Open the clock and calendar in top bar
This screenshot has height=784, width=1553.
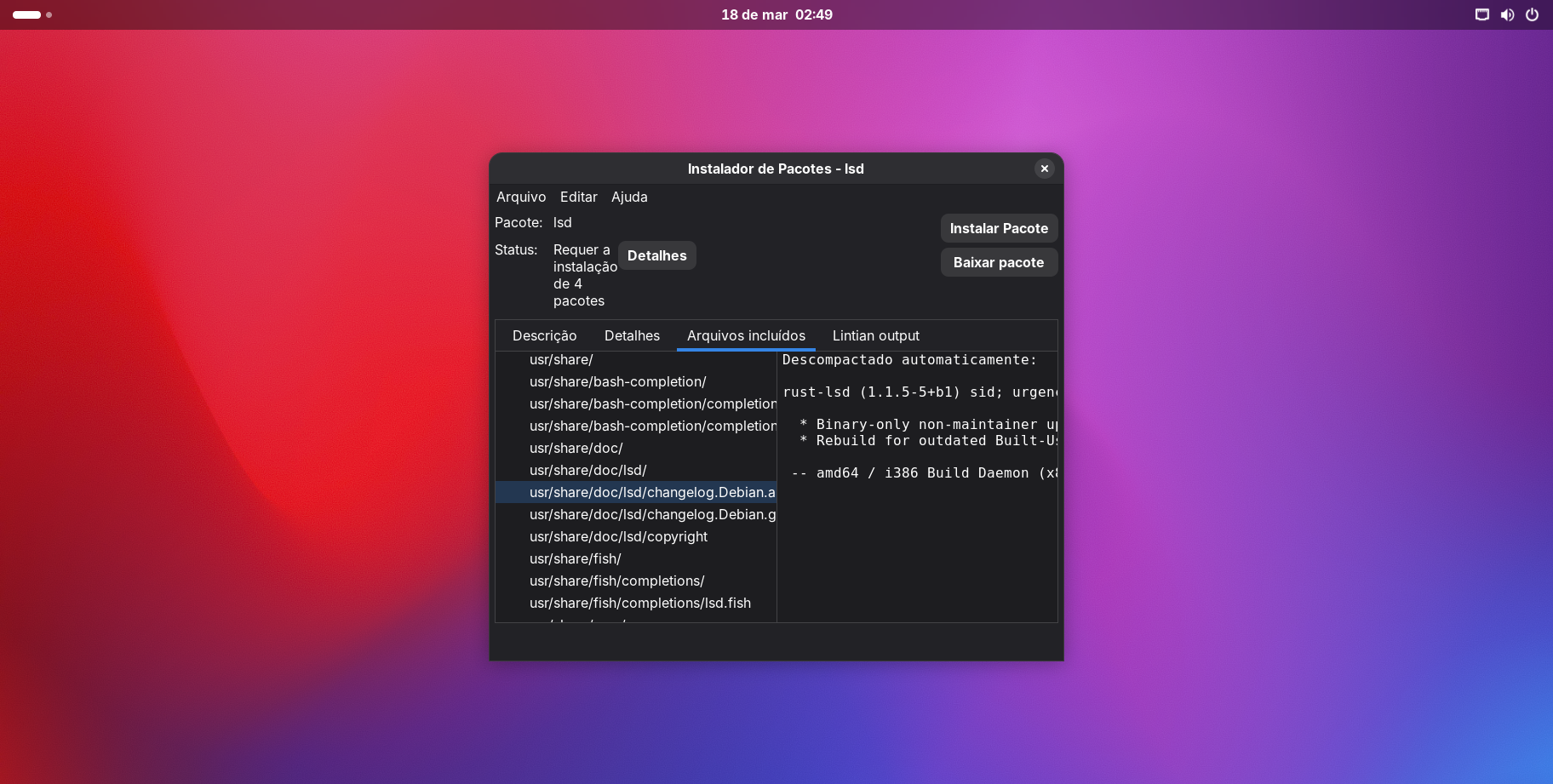coord(776,14)
